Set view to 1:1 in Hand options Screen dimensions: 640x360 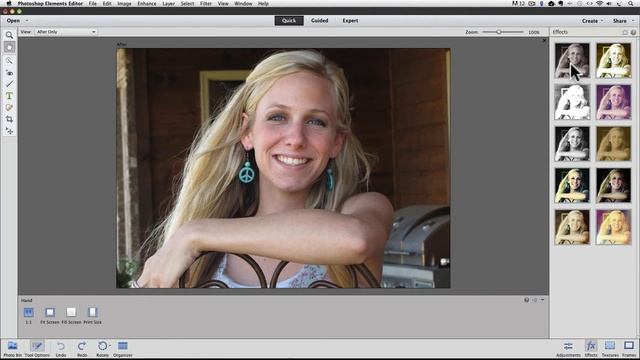[x=28, y=315]
